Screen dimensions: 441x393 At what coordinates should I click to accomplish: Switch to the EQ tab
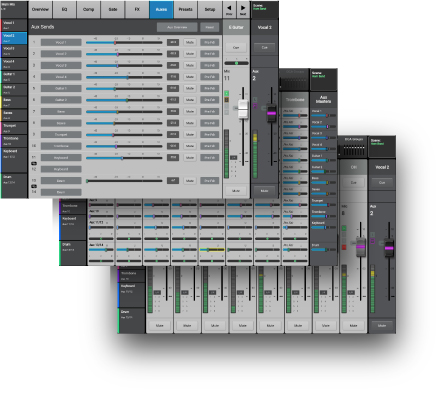[x=64, y=9]
